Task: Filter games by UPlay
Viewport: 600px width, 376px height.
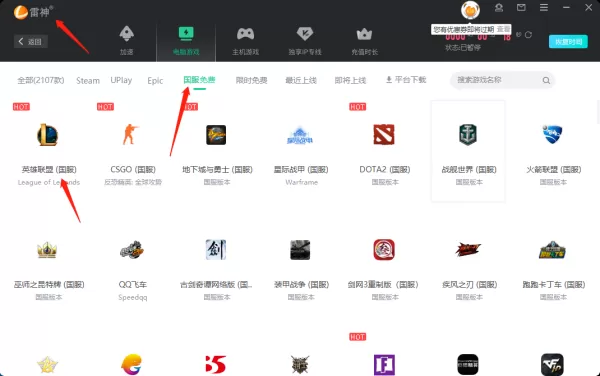Action: (121, 80)
